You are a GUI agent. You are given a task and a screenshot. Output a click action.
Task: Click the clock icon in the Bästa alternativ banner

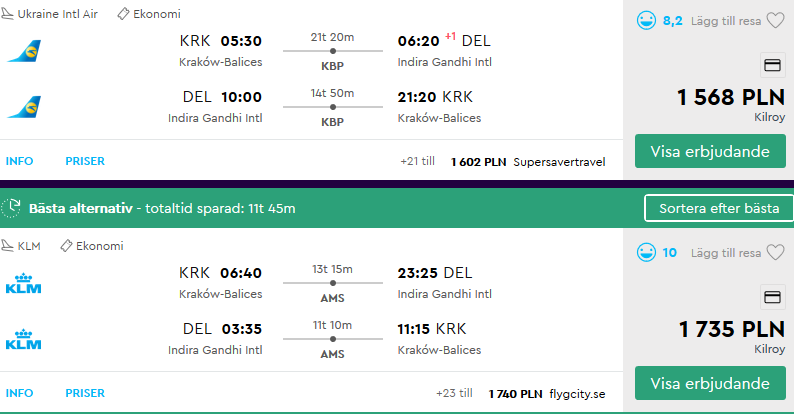(x=11, y=208)
